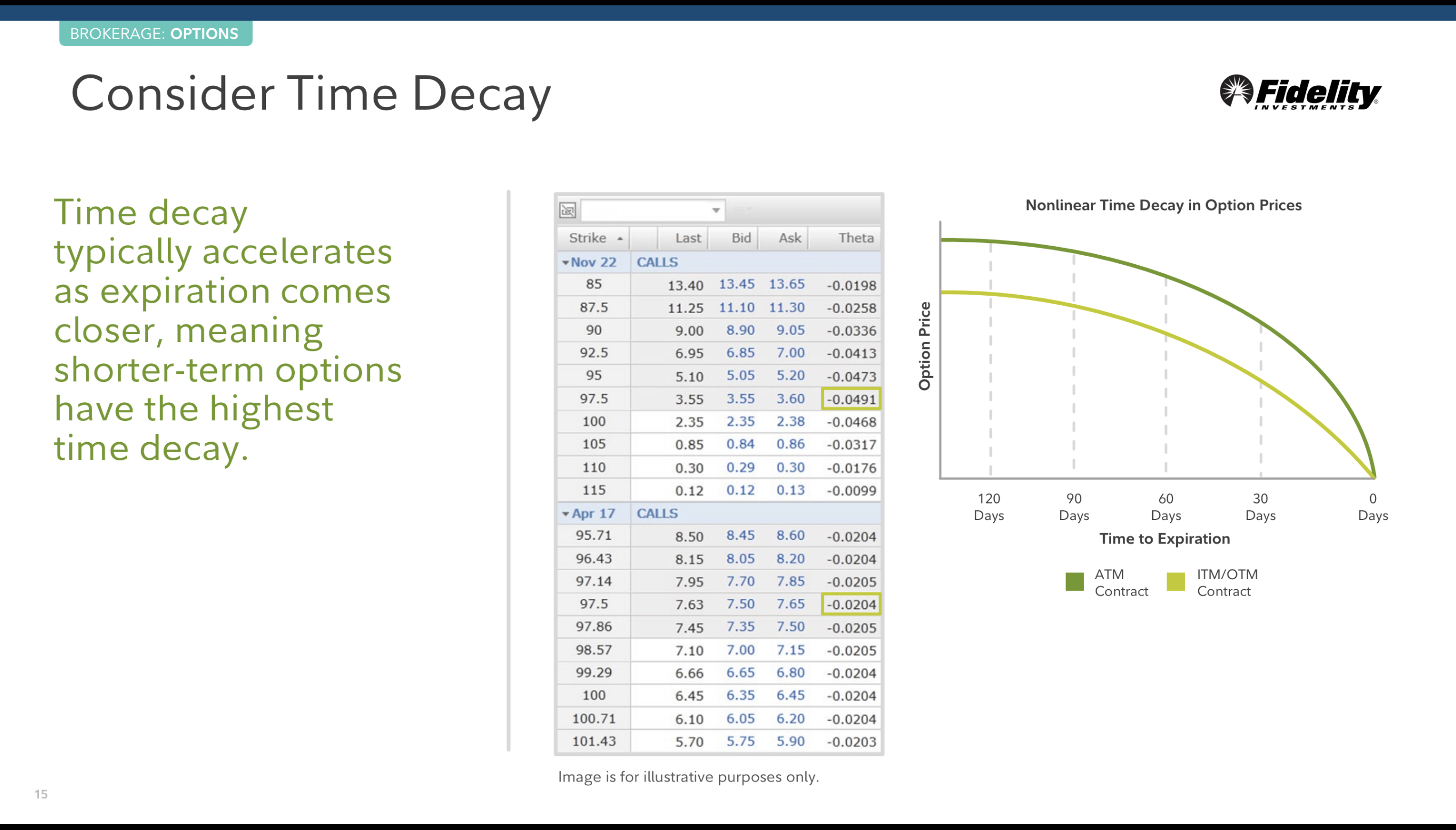Image resolution: width=1456 pixels, height=830 pixels.
Task: Click the Nov 22 bid price 13.45
Action: pyautogui.click(x=736, y=284)
